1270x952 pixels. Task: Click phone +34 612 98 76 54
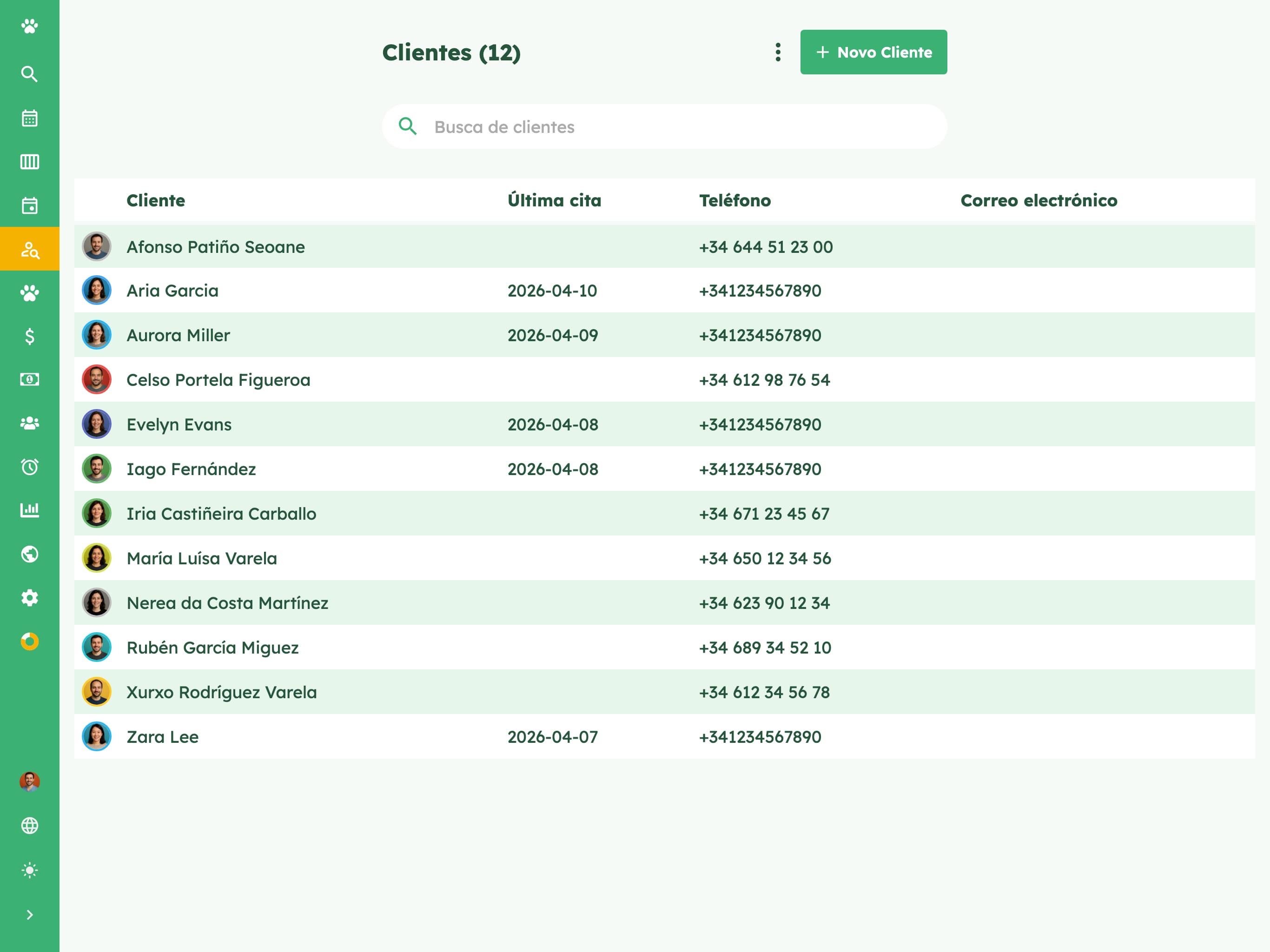tap(765, 380)
